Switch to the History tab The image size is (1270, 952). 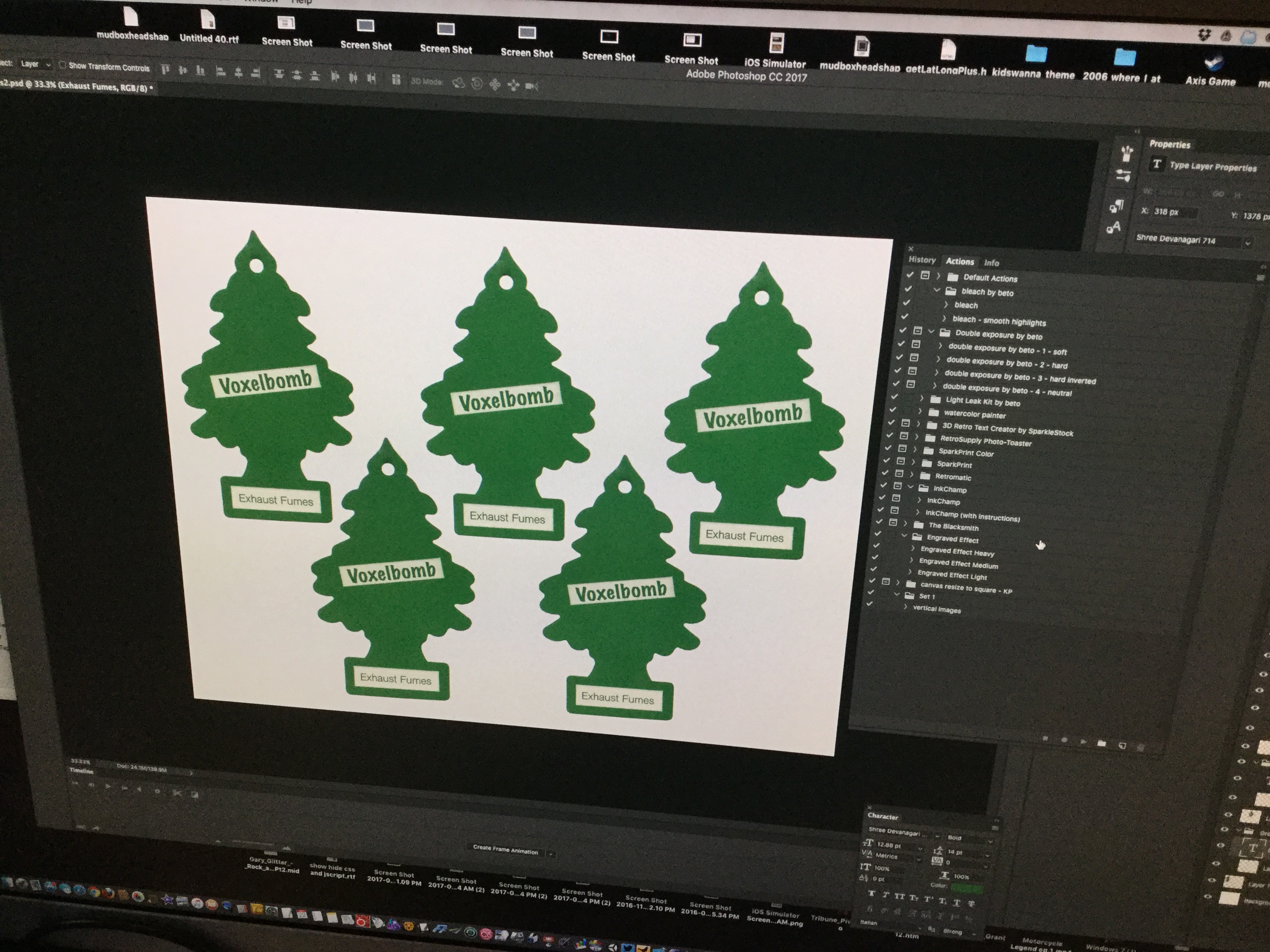click(x=922, y=260)
